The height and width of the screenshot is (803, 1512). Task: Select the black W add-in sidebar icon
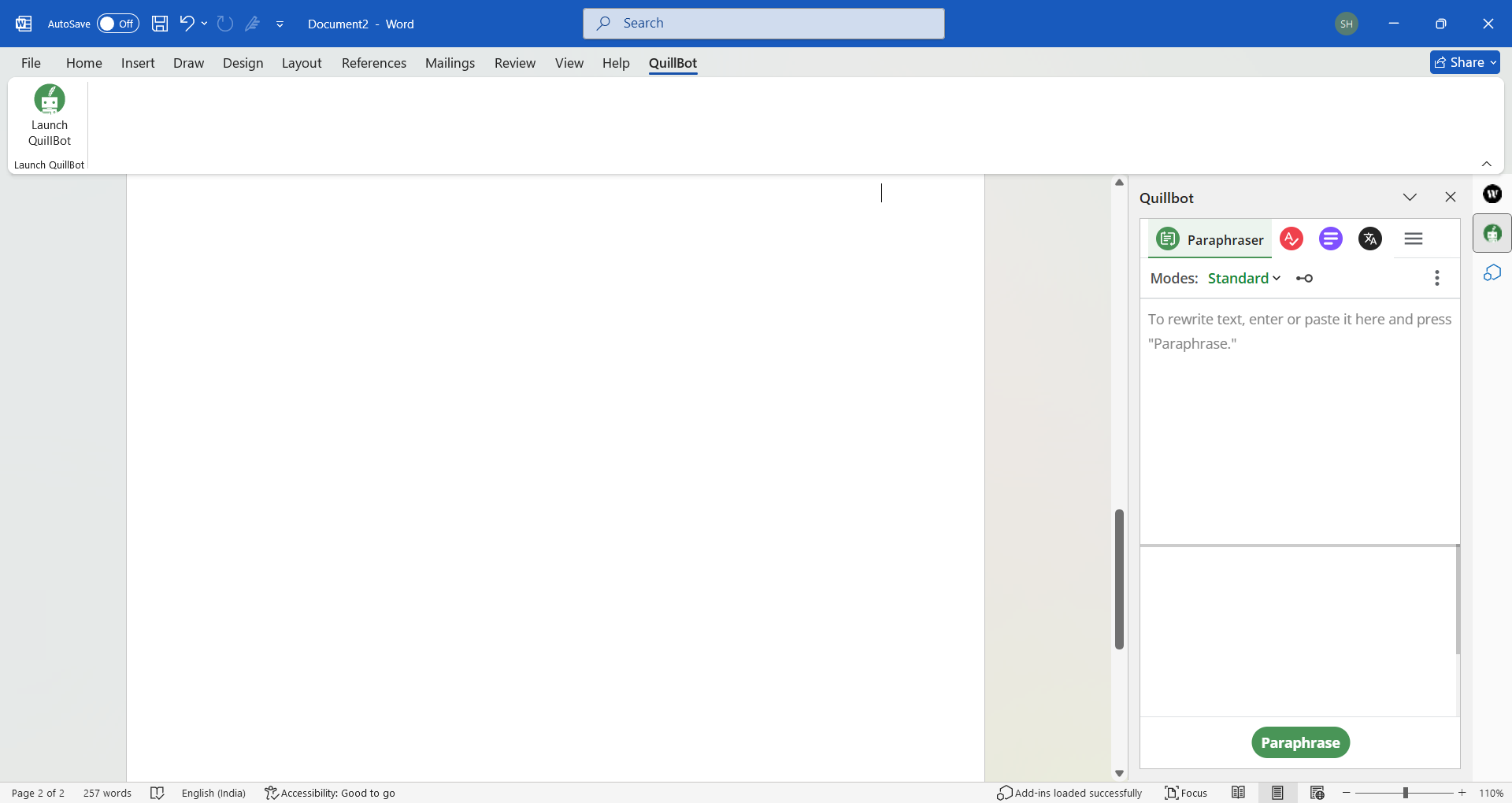[1492, 194]
